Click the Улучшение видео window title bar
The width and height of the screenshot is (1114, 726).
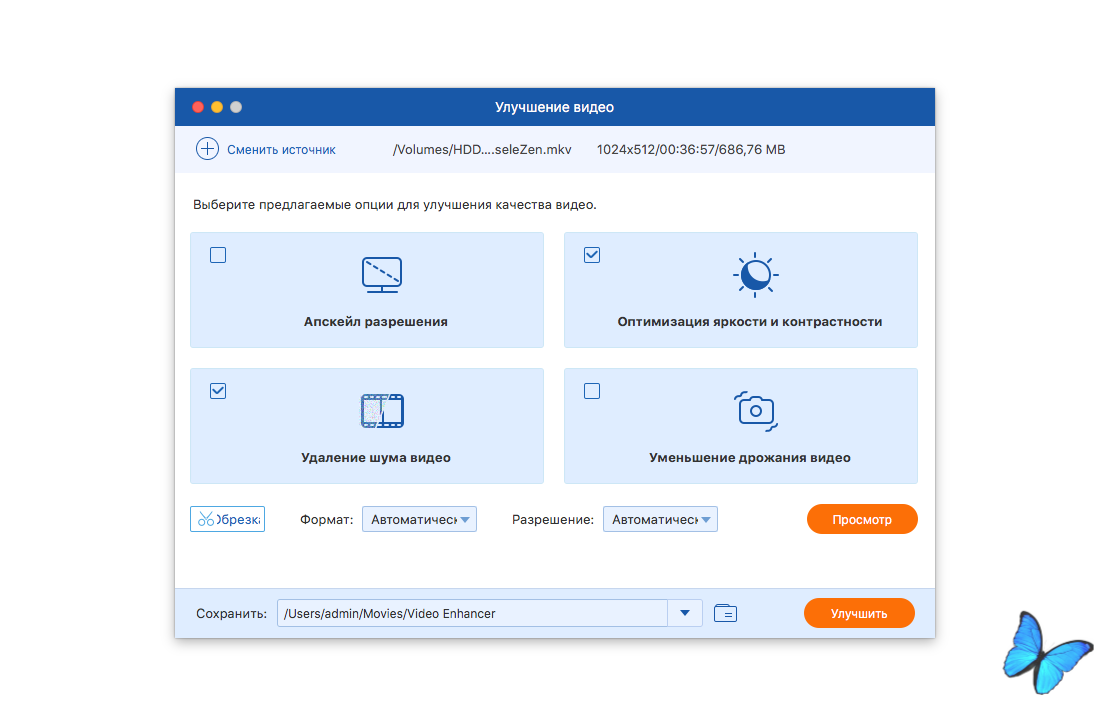[554, 107]
